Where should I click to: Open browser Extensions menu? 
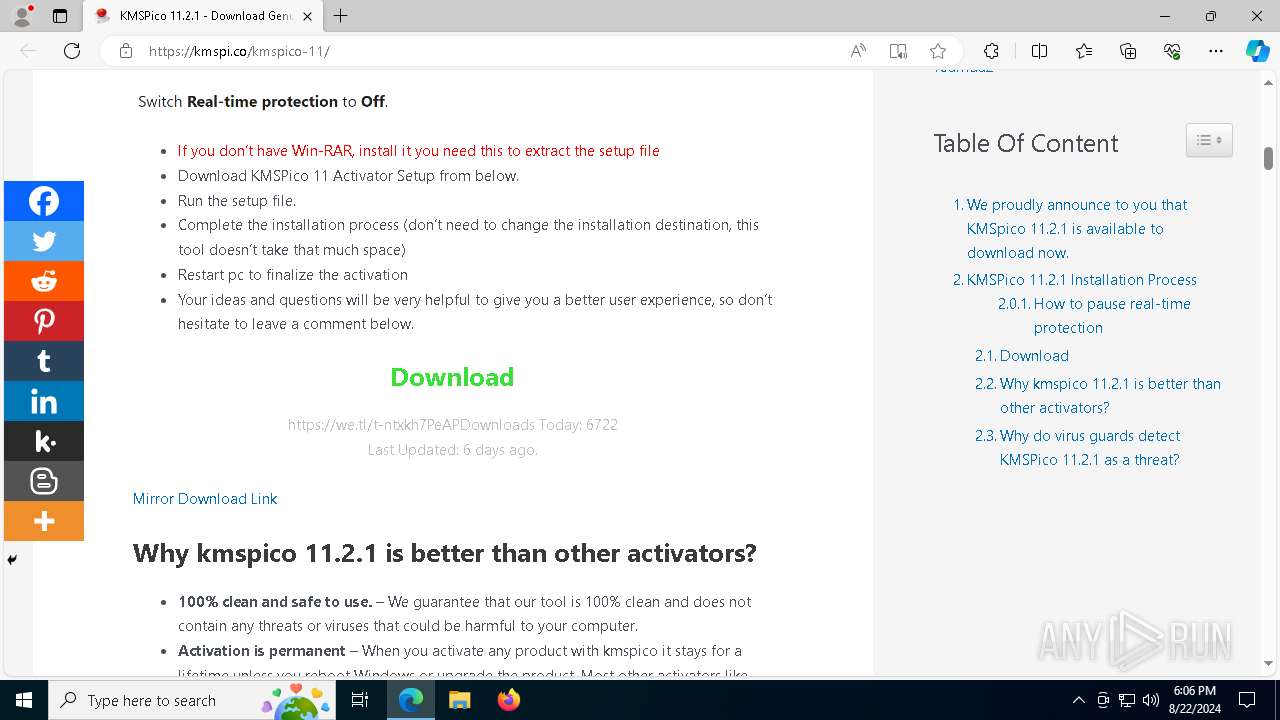991,51
